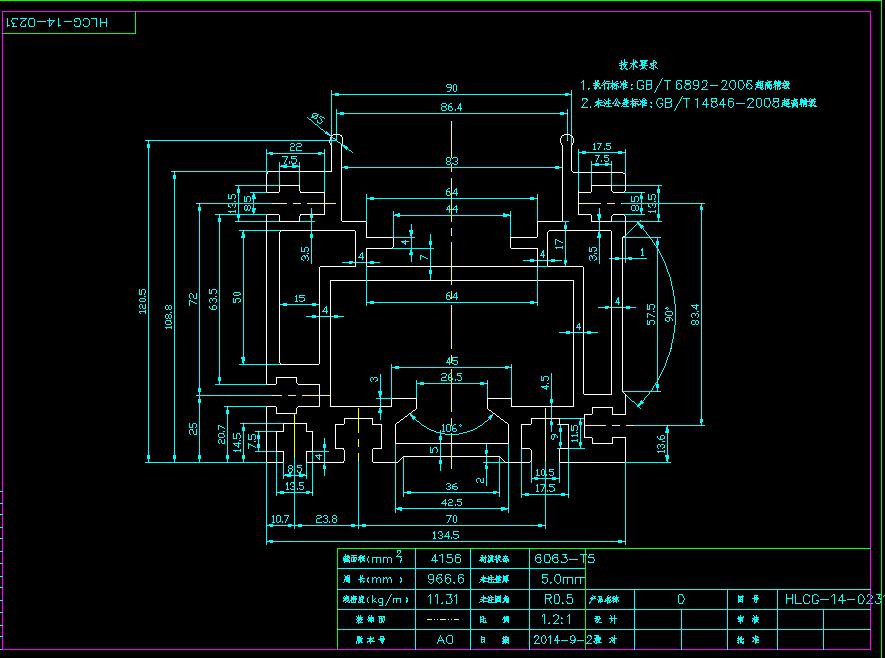Click the 10.5 dimension text
The image size is (885, 658).
pos(545,472)
